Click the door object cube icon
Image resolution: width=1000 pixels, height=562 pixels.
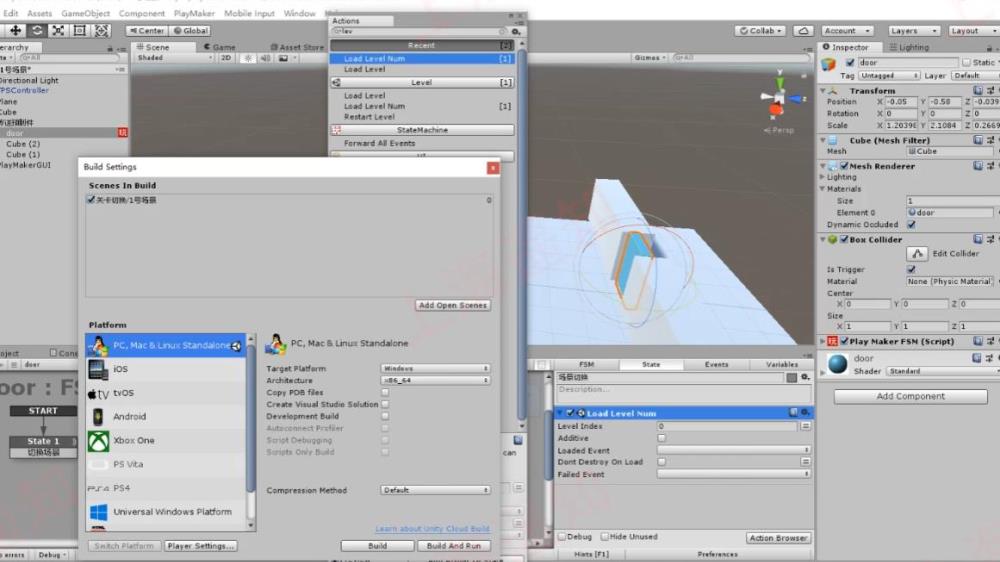[828, 64]
